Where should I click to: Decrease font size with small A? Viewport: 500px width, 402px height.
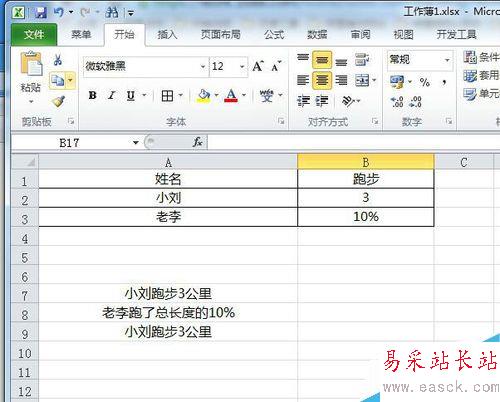pyautogui.click(x=276, y=67)
